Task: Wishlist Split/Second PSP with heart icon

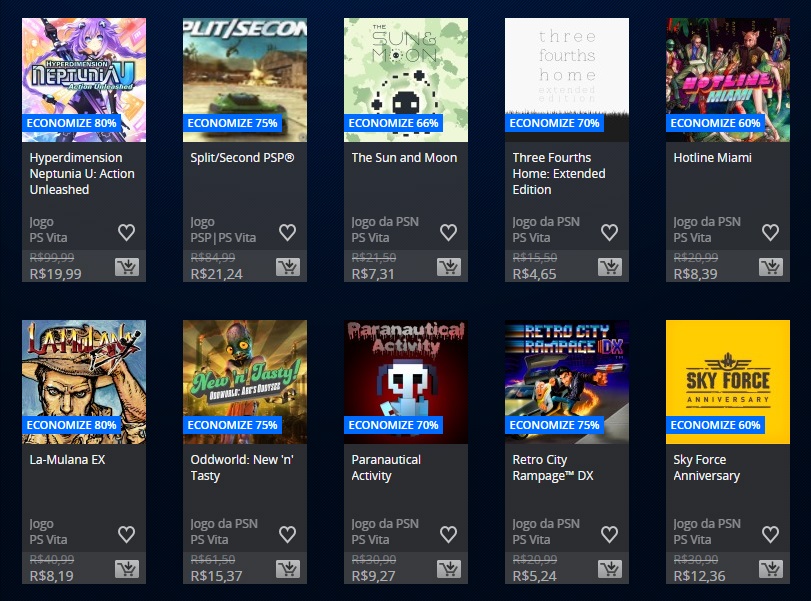Action: (288, 232)
